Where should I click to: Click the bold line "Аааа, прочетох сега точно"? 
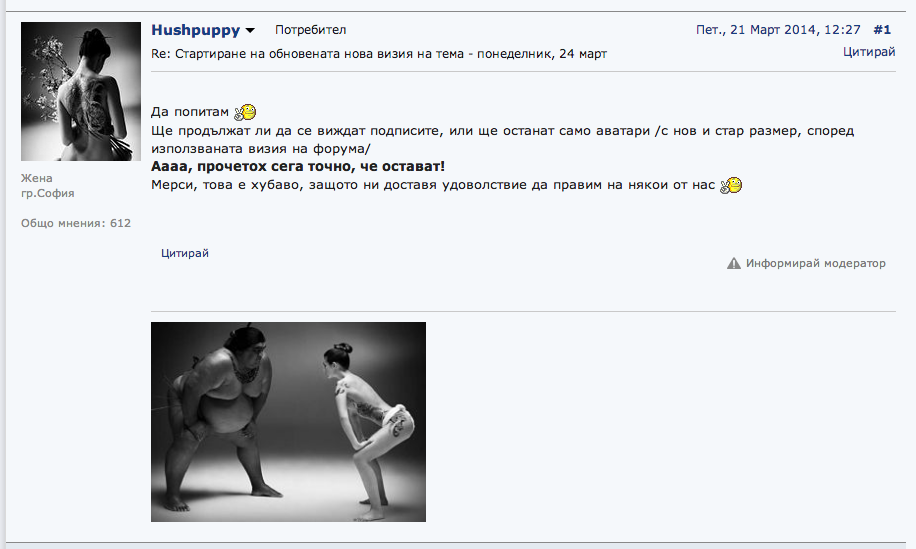click(298, 166)
